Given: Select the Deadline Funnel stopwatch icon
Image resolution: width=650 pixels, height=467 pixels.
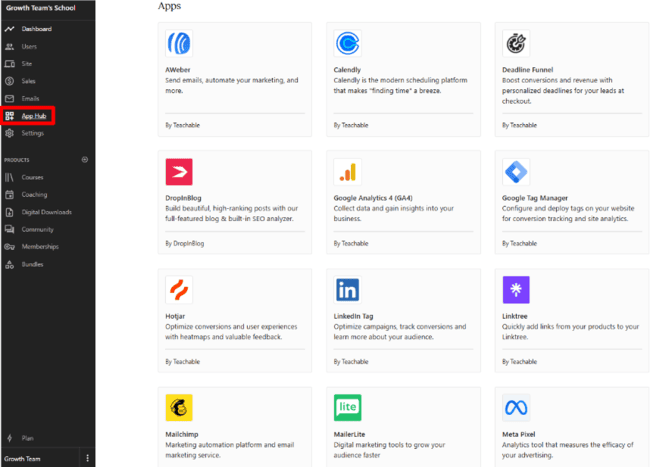Looking at the screenshot, I should [x=516, y=43].
